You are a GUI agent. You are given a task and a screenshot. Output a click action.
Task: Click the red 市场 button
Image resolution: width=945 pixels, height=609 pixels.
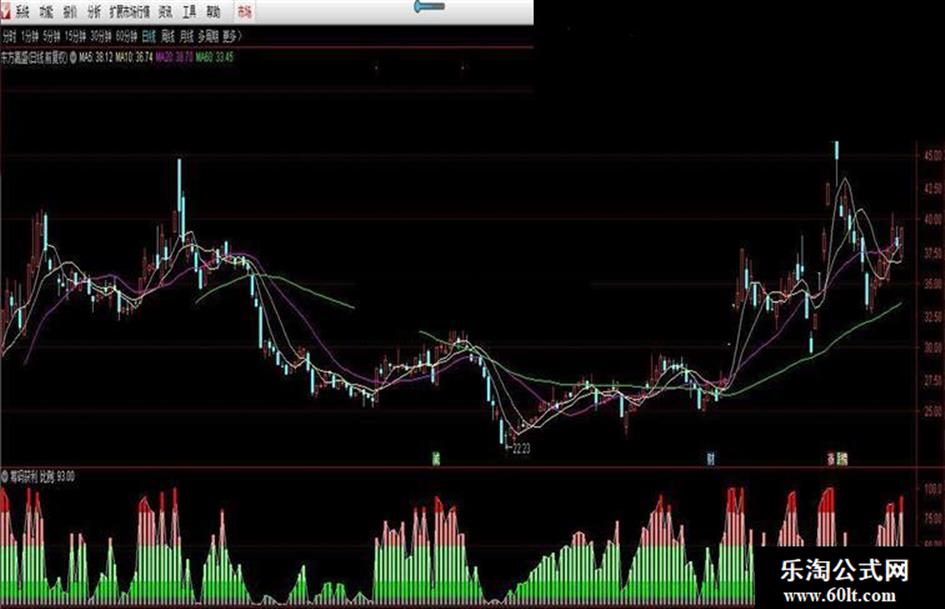(245, 11)
